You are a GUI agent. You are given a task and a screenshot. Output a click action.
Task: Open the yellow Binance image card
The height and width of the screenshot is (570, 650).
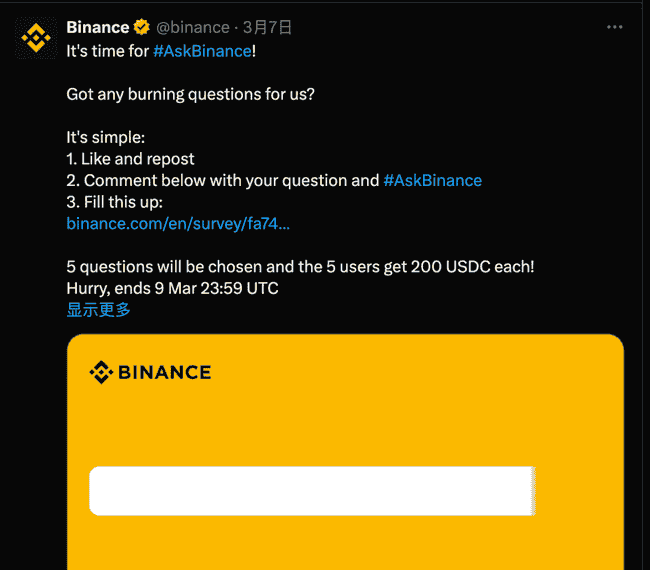point(345,452)
